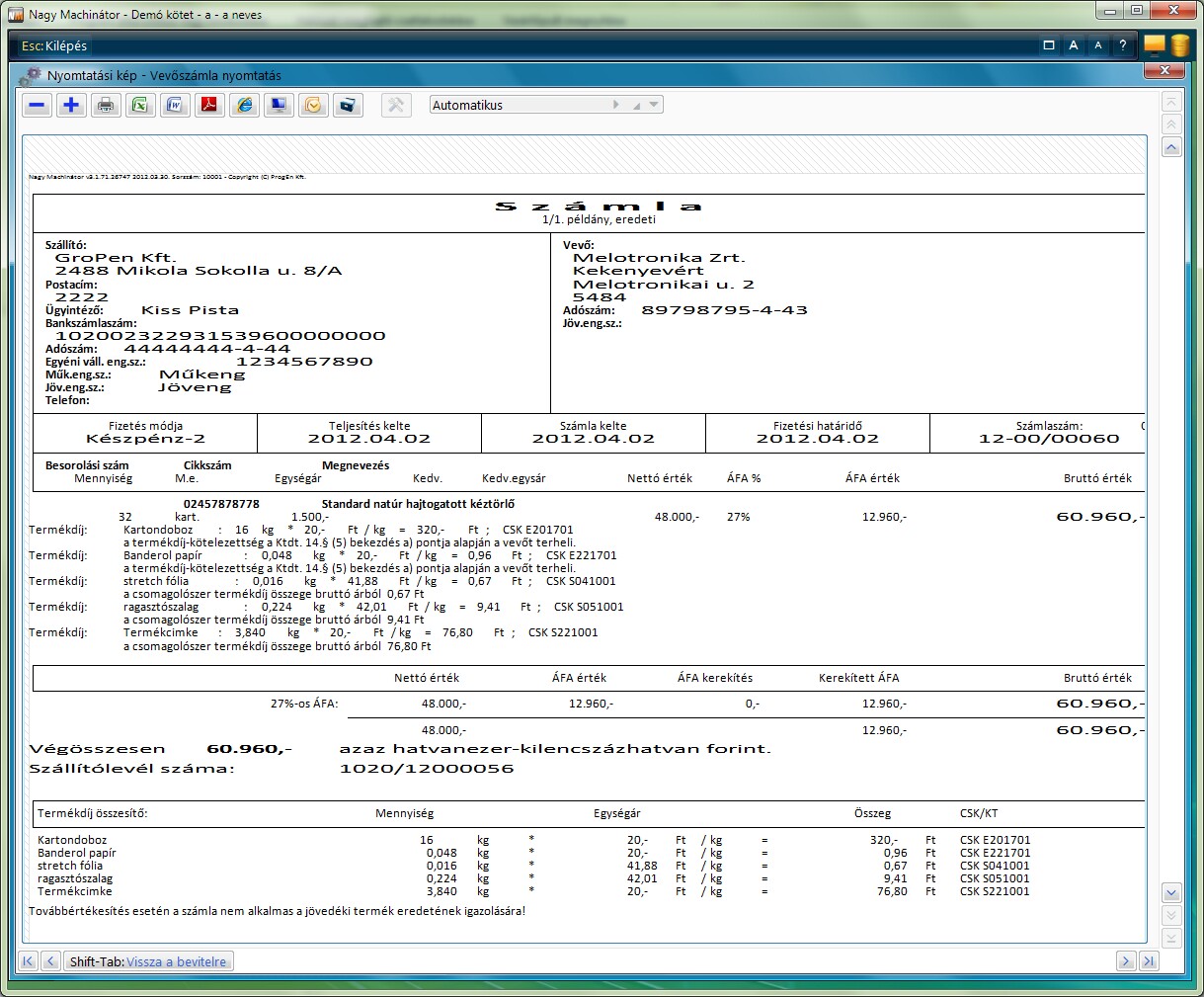Click Shift-Tab: Vissza a bevitelre button

point(148,961)
